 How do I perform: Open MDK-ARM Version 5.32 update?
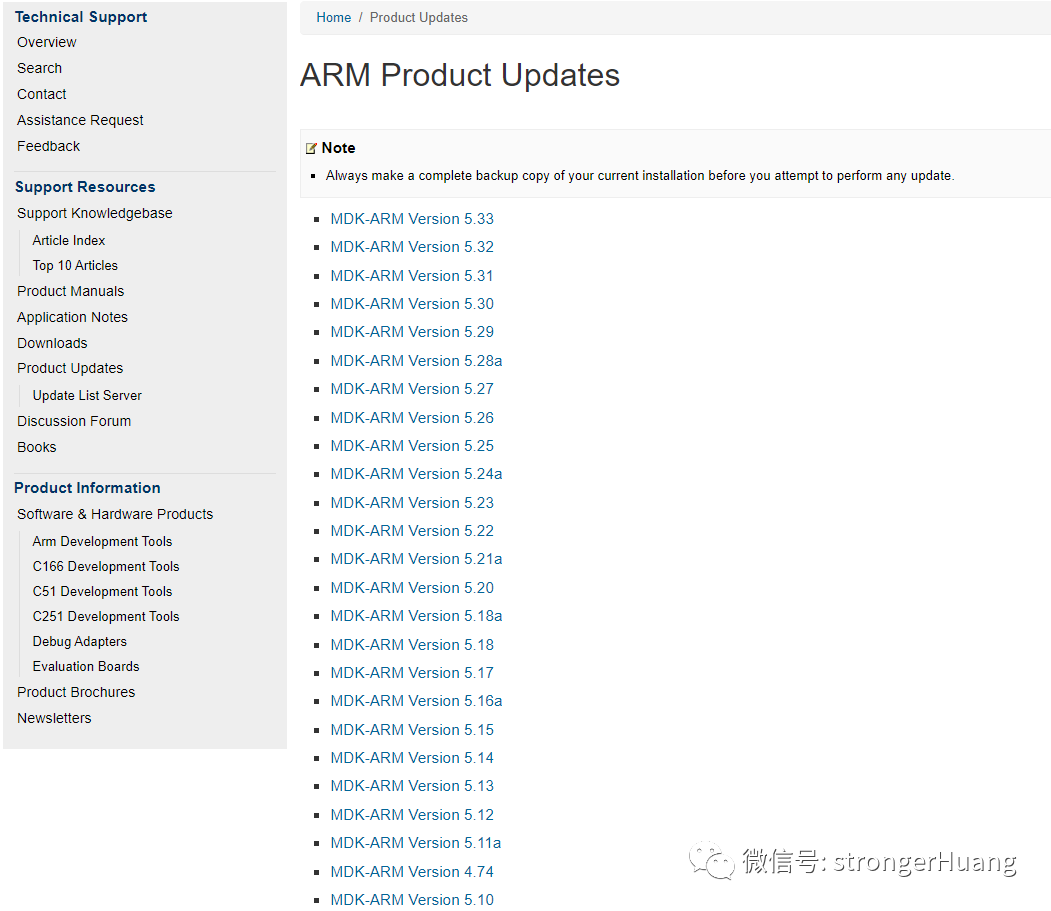point(412,247)
